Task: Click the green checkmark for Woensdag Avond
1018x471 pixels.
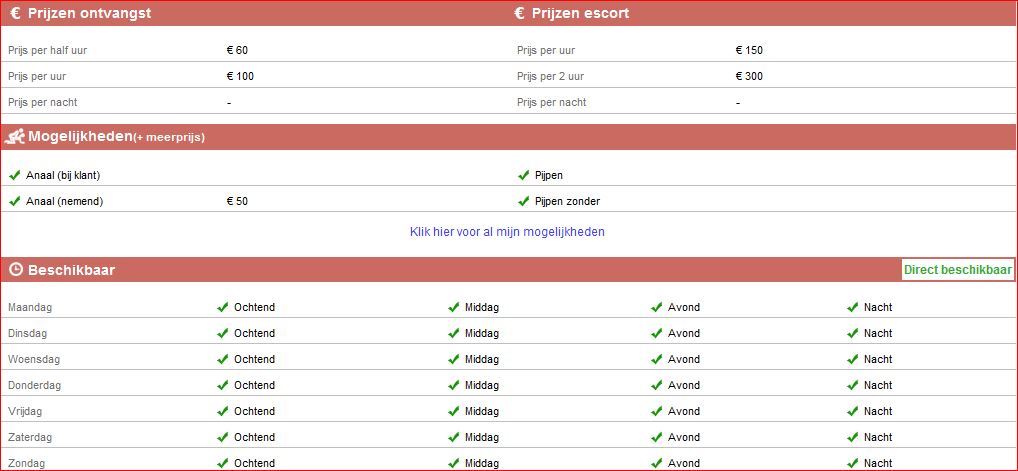Action: coord(657,359)
